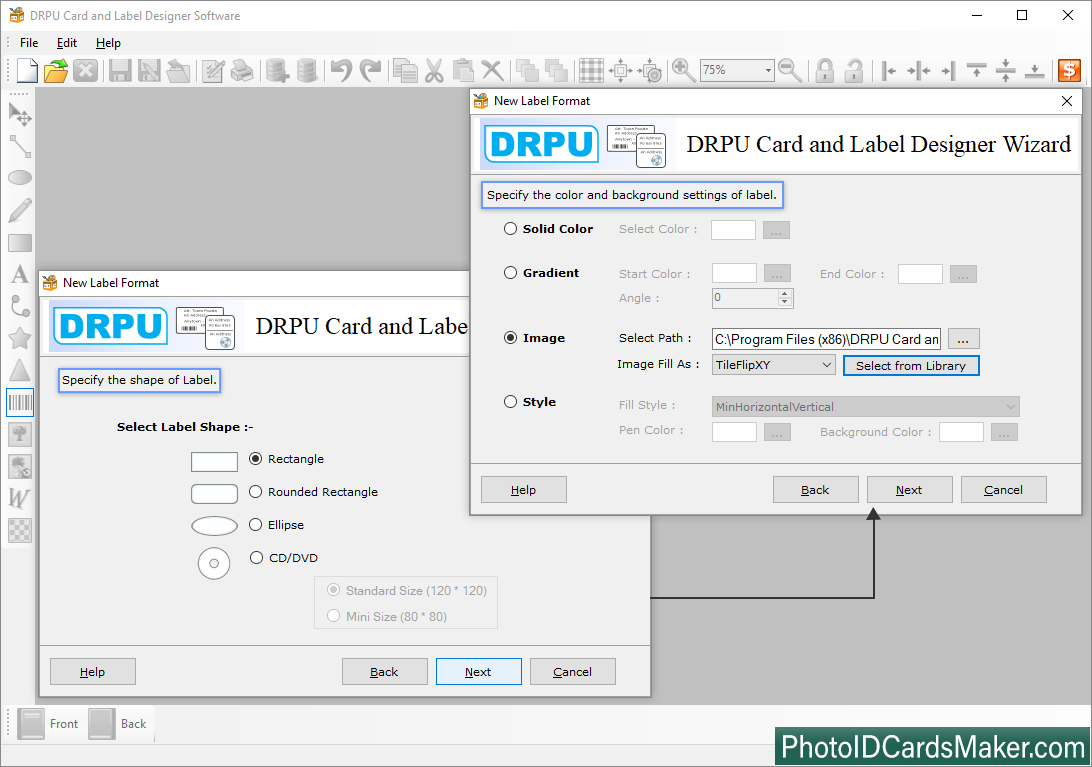The width and height of the screenshot is (1092, 767).
Task: Click Help in the color settings wizard
Action: (524, 490)
